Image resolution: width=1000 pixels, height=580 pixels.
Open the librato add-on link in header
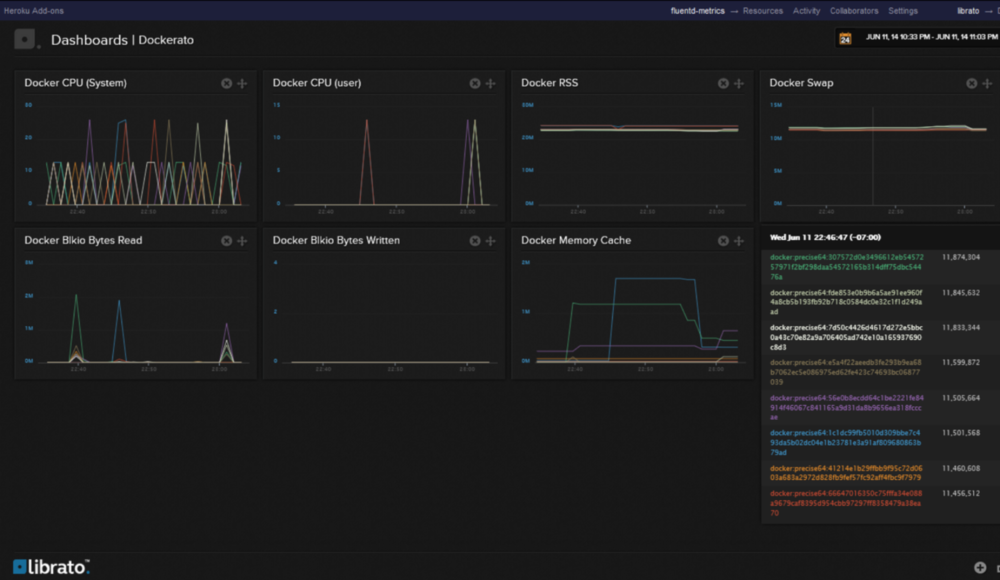tap(967, 11)
